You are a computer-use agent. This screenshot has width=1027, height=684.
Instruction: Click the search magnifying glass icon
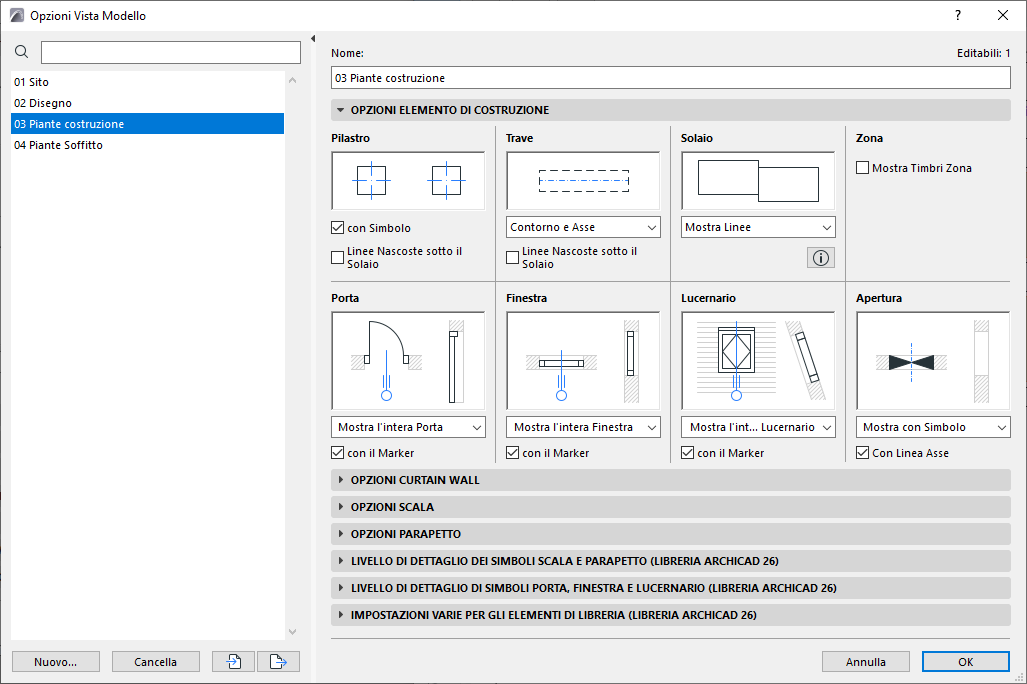pos(21,51)
